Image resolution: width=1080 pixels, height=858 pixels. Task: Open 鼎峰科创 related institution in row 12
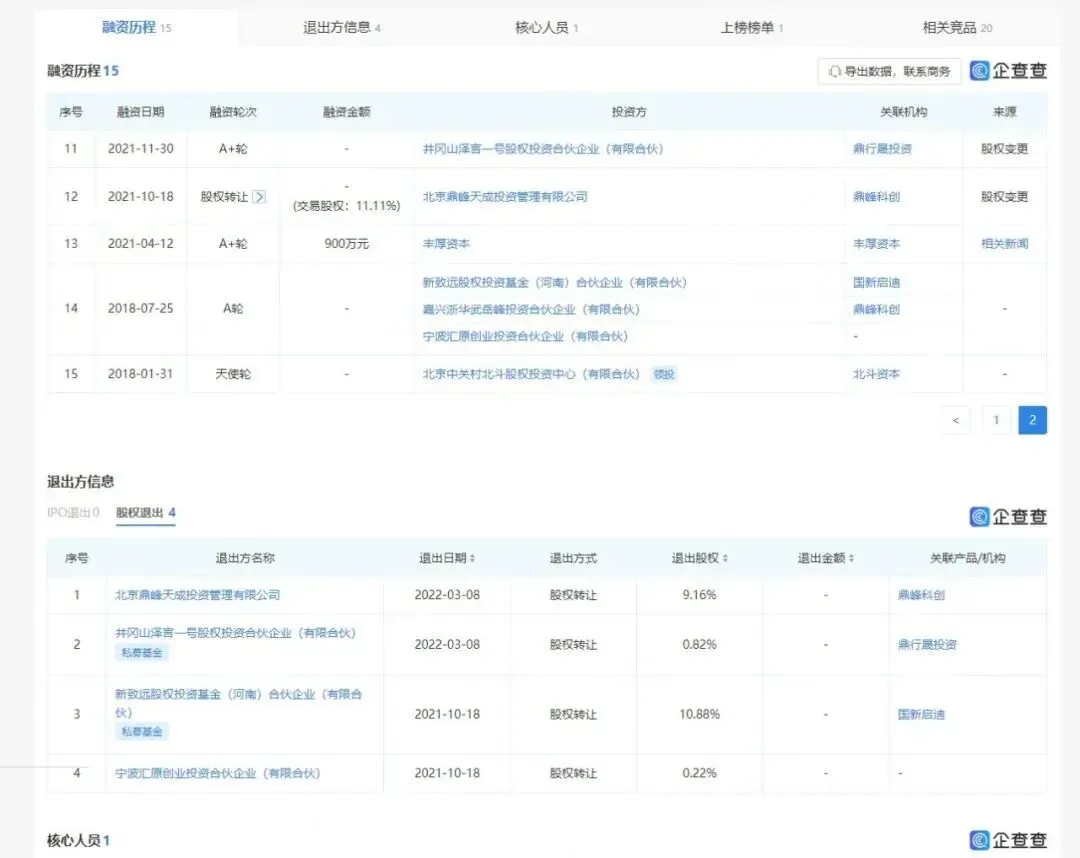coord(876,197)
